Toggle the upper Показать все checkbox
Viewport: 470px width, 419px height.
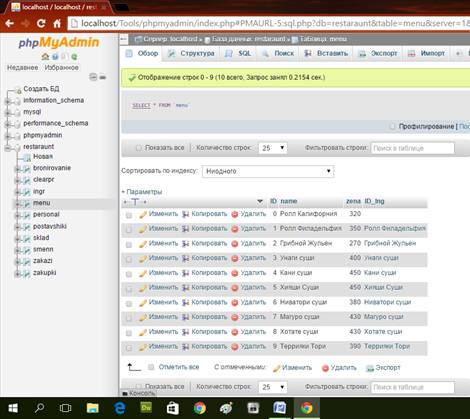[x=138, y=148]
